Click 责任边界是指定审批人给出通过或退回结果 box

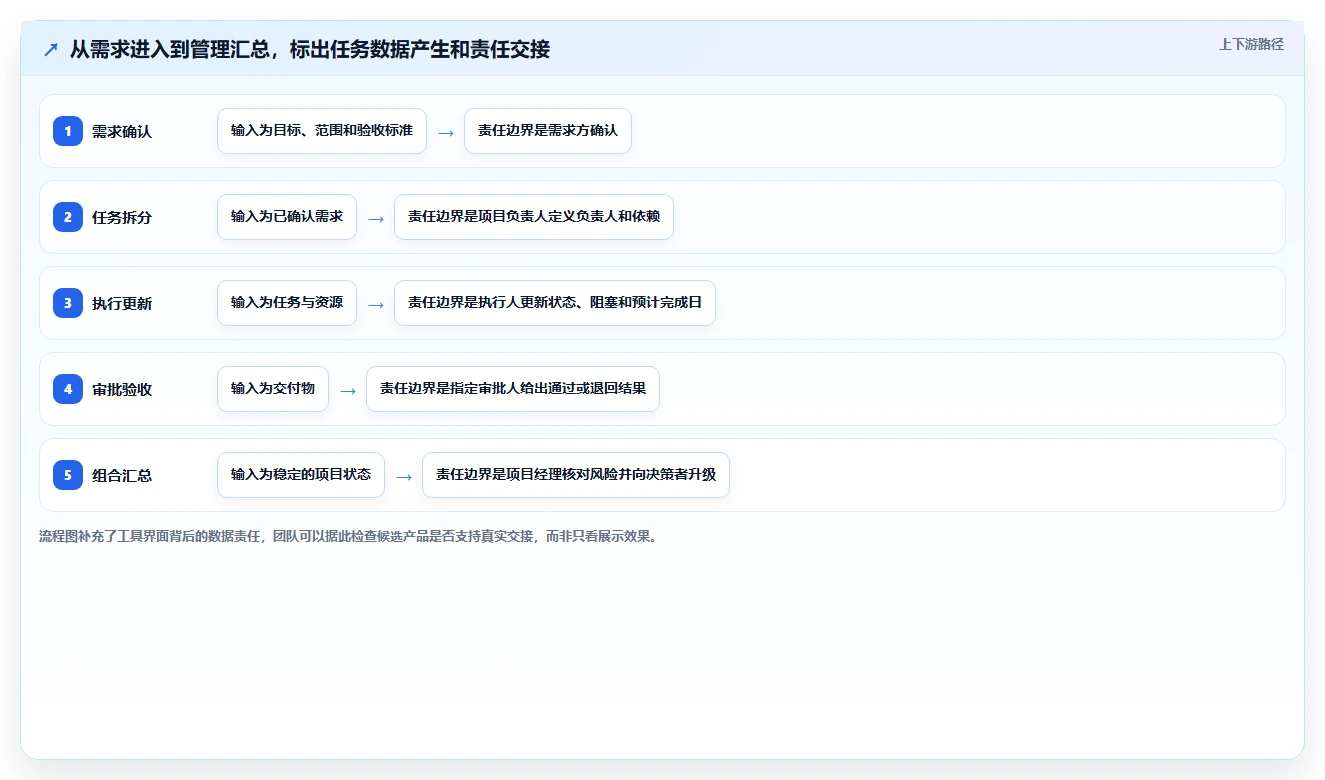click(x=513, y=389)
